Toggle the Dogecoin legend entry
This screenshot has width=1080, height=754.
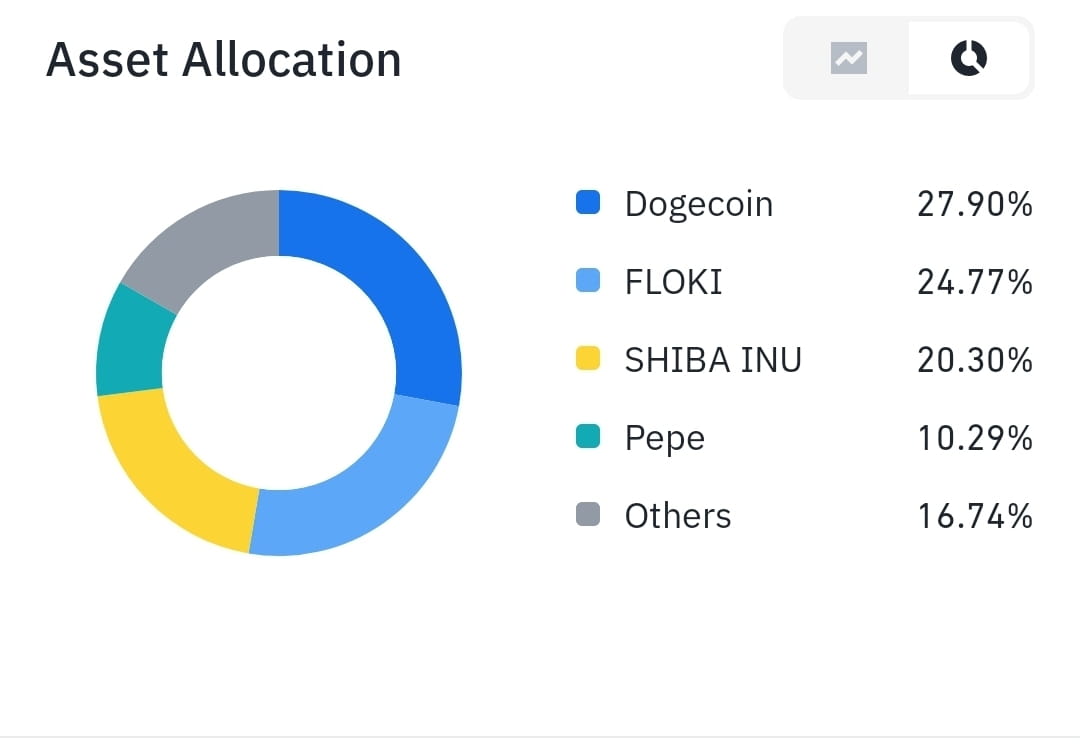(x=698, y=203)
